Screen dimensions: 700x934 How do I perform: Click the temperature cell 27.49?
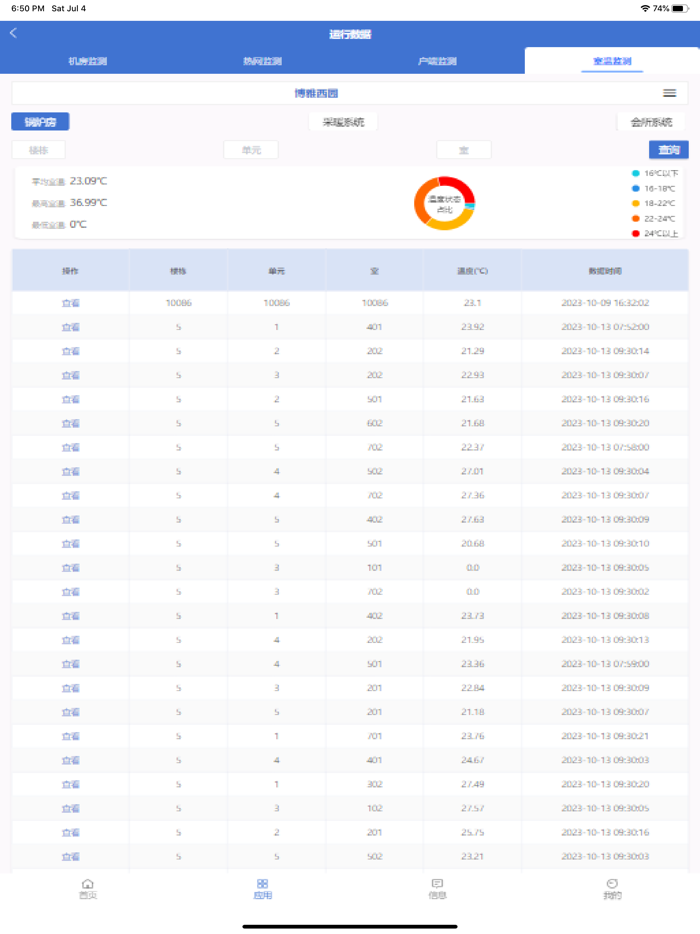click(472, 784)
